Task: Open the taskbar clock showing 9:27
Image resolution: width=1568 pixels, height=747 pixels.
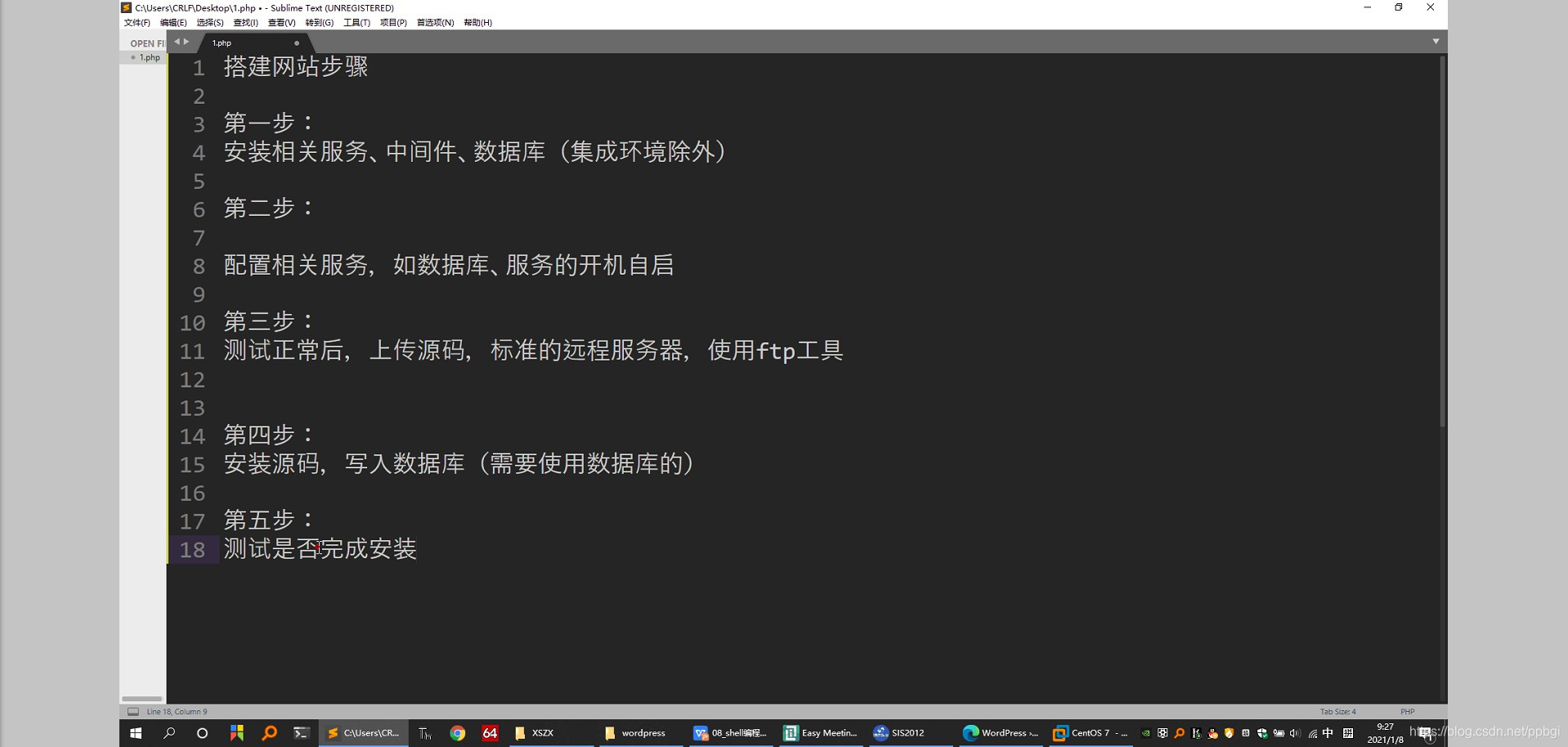Action: click(x=1385, y=733)
